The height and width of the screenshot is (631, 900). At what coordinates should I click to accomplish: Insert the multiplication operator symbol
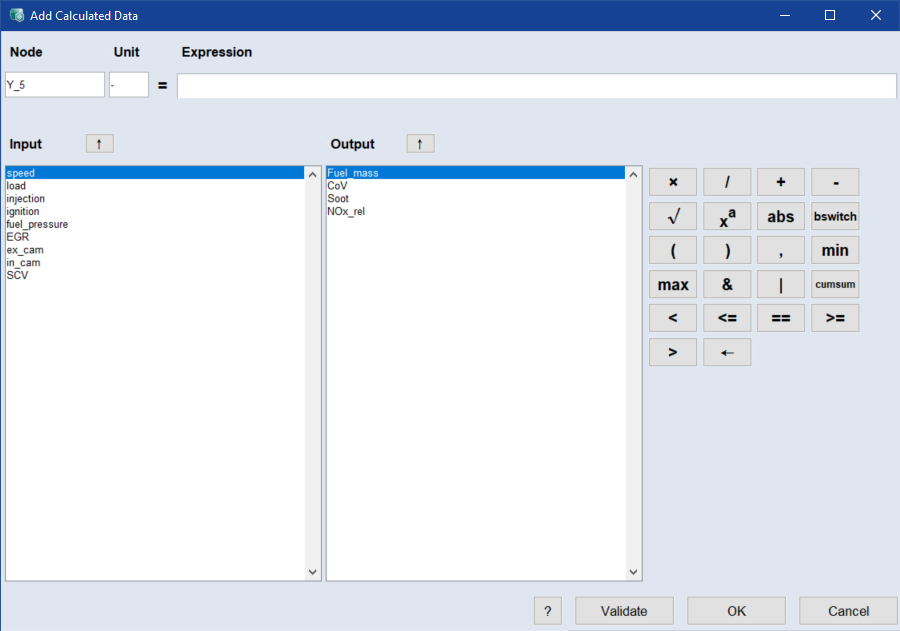[673, 182]
